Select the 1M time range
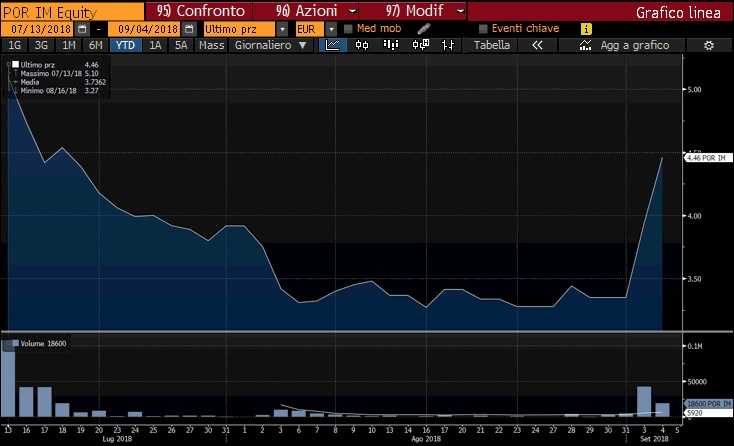734x446 pixels. pos(69,45)
